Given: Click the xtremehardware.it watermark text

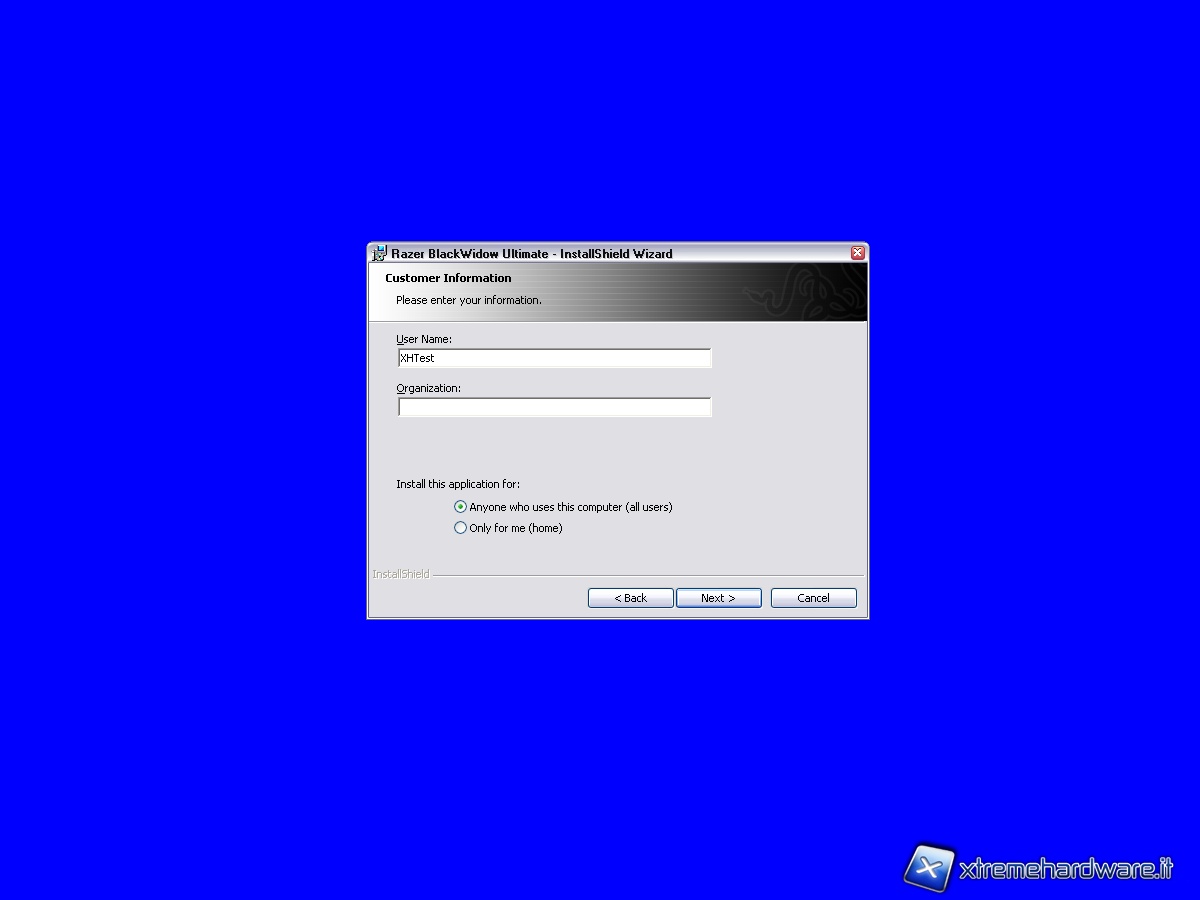Looking at the screenshot, I should [x=1065, y=869].
